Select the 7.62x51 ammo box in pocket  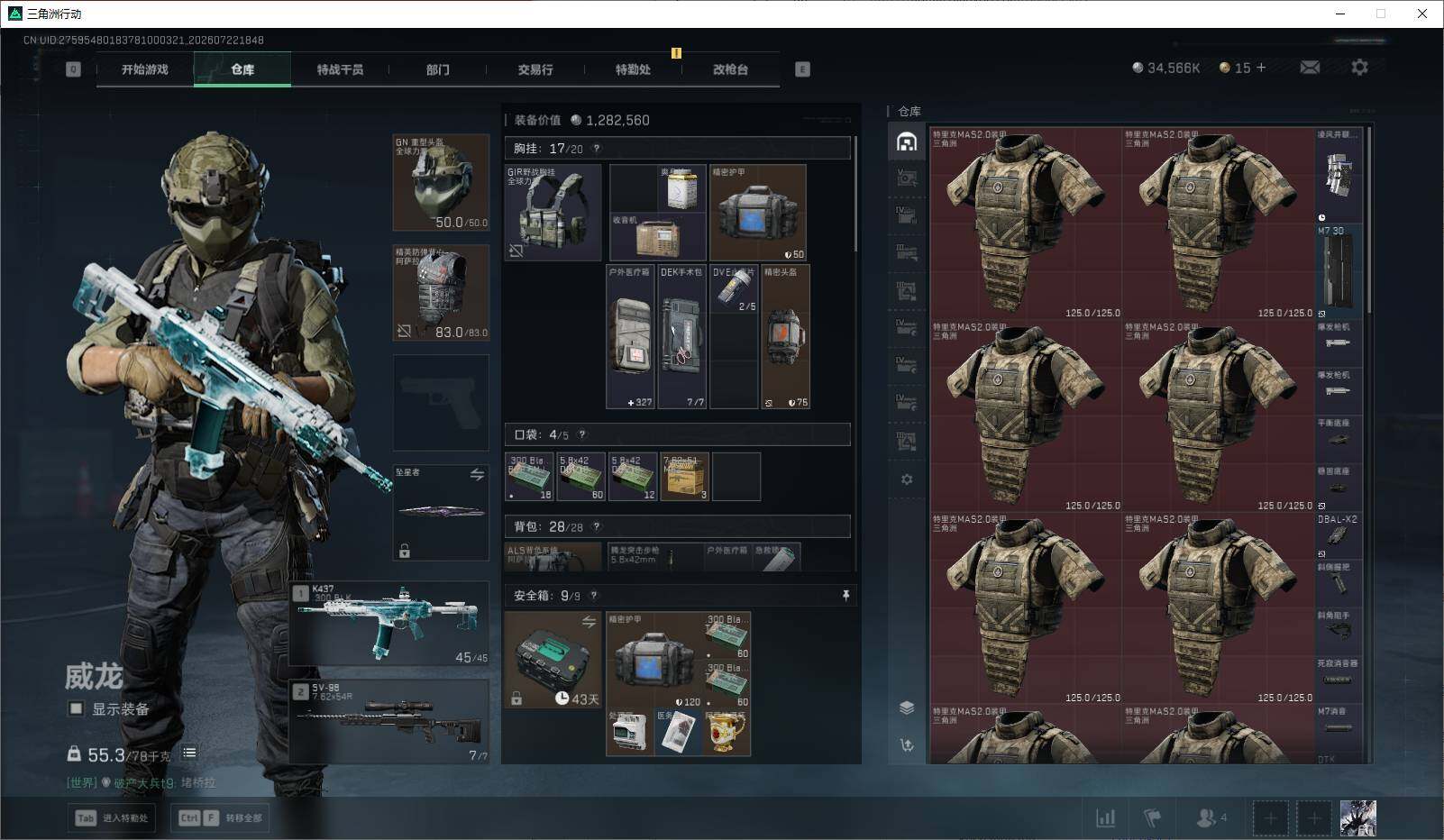point(684,477)
